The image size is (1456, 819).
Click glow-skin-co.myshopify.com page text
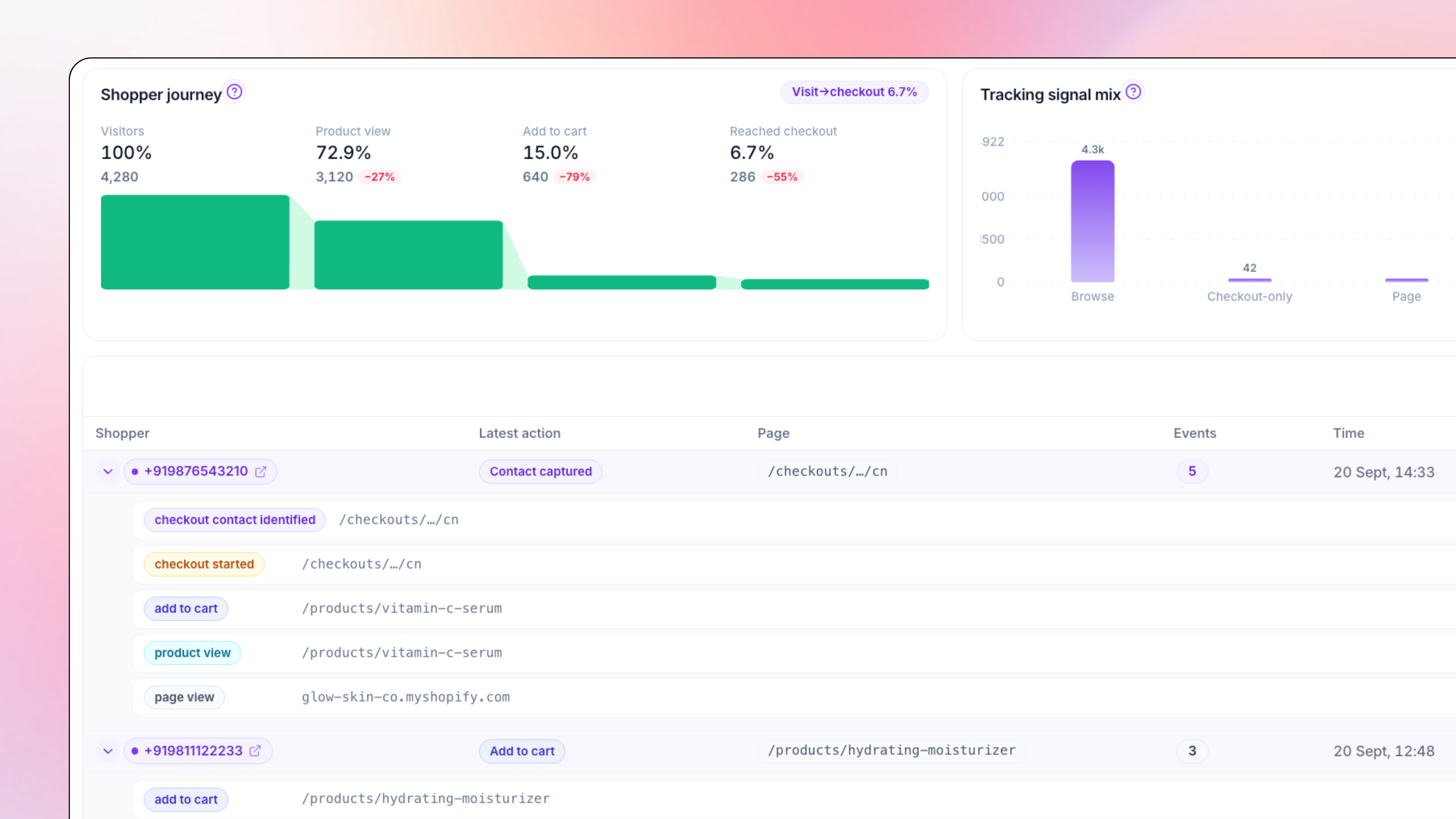(405, 697)
